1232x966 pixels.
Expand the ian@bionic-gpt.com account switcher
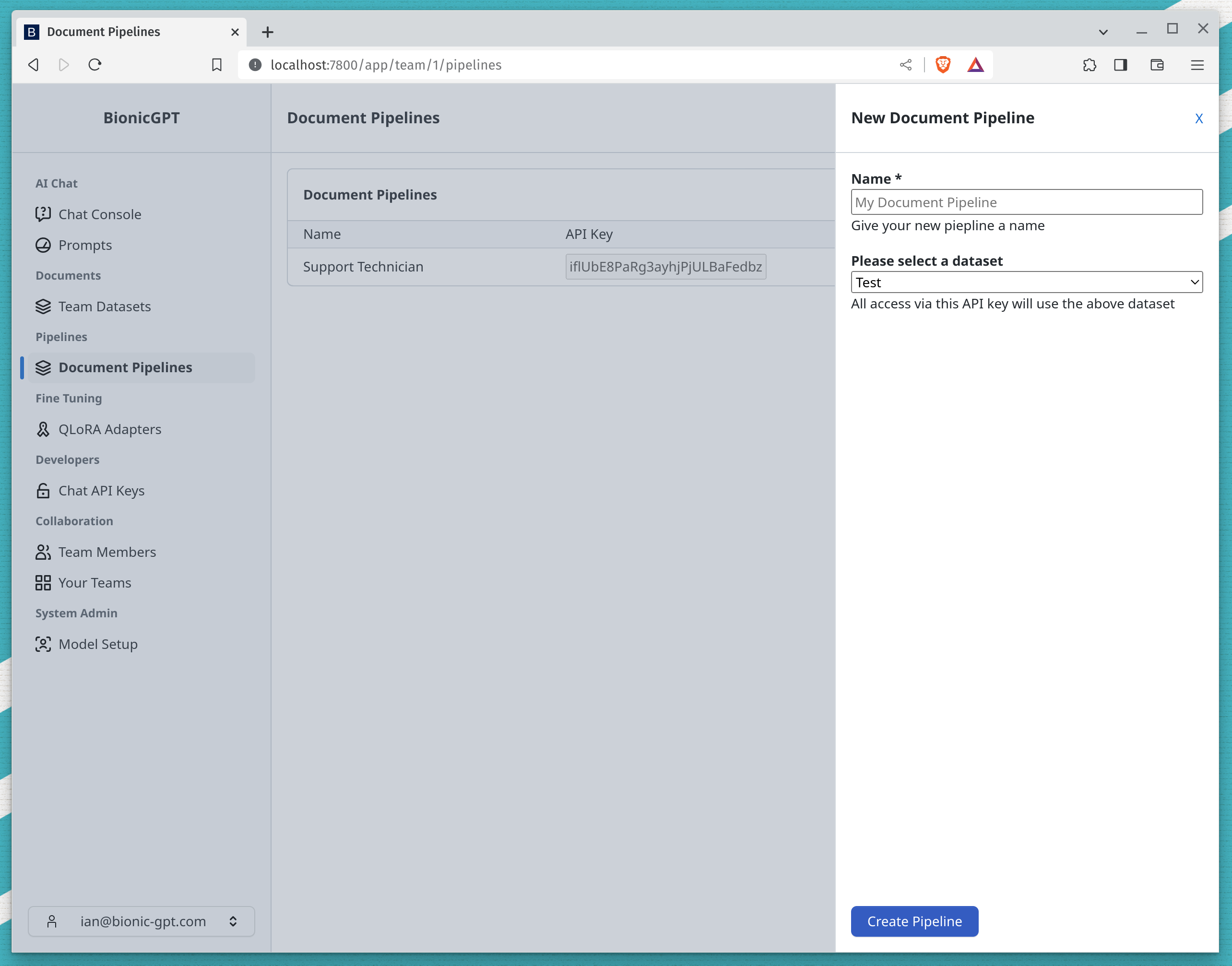pyautogui.click(x=142, y=921)
